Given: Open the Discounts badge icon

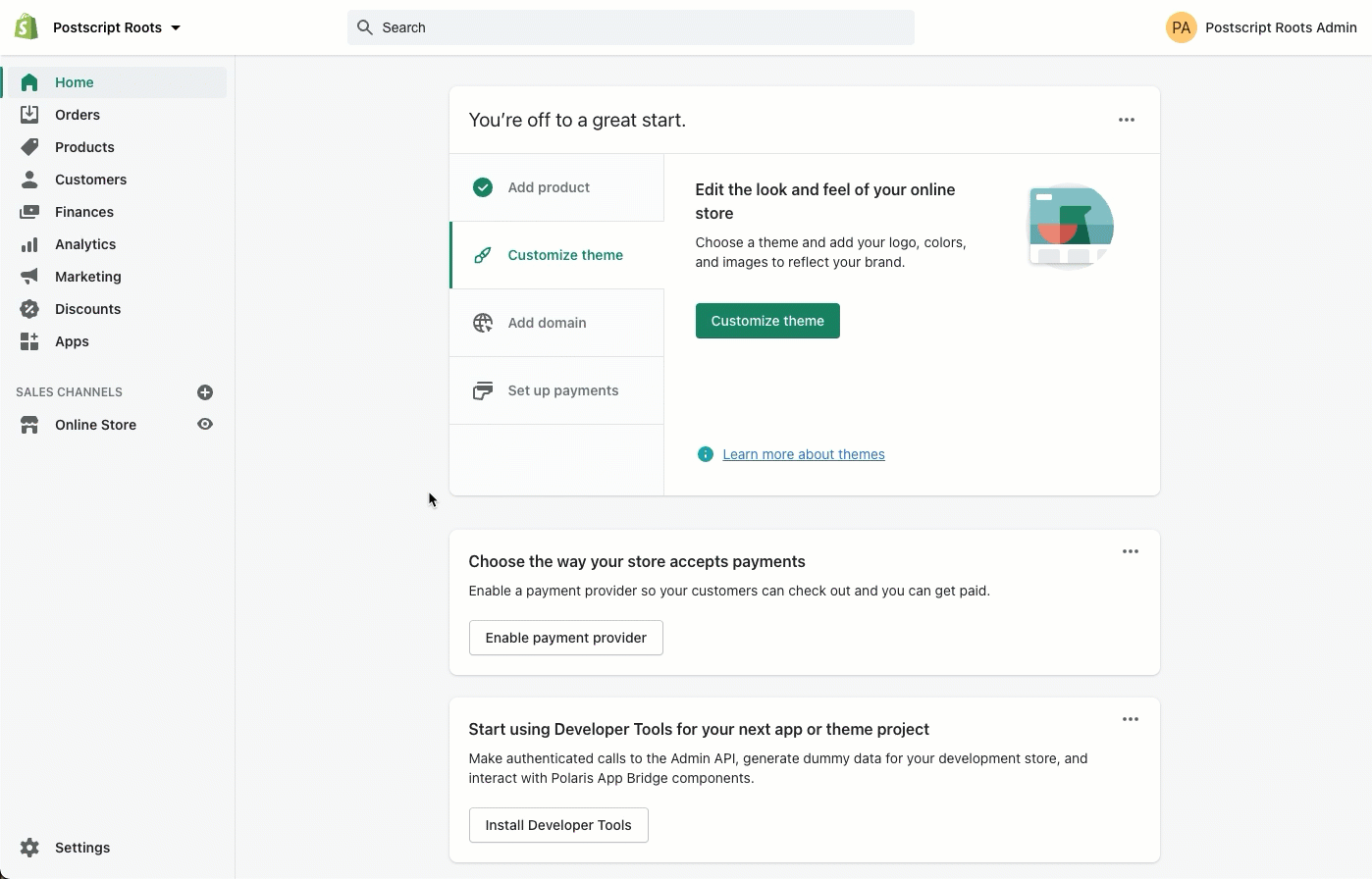Looking at the screenshot, I should coord(29,309).
